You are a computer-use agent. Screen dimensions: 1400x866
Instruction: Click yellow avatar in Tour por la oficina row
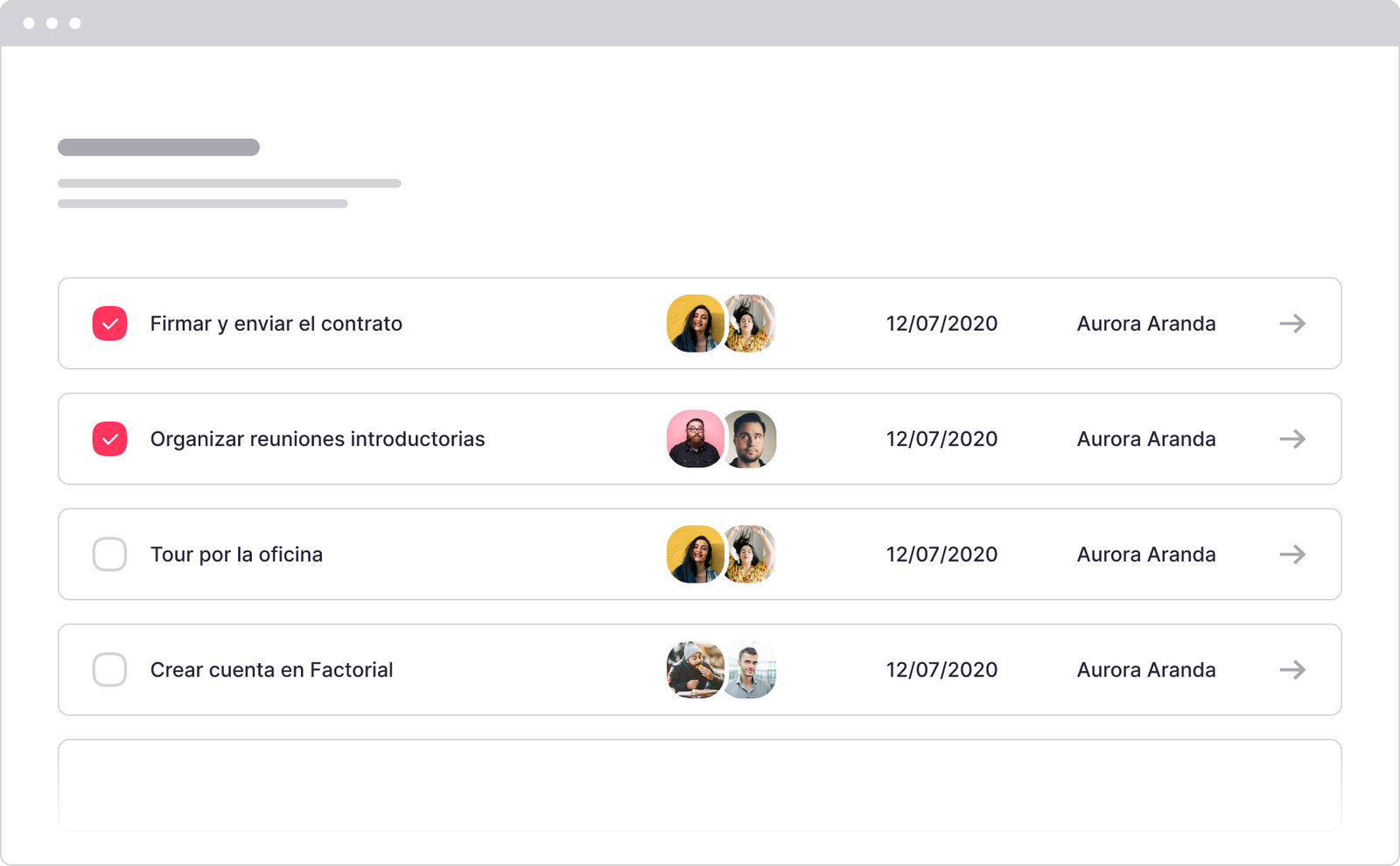694,555
